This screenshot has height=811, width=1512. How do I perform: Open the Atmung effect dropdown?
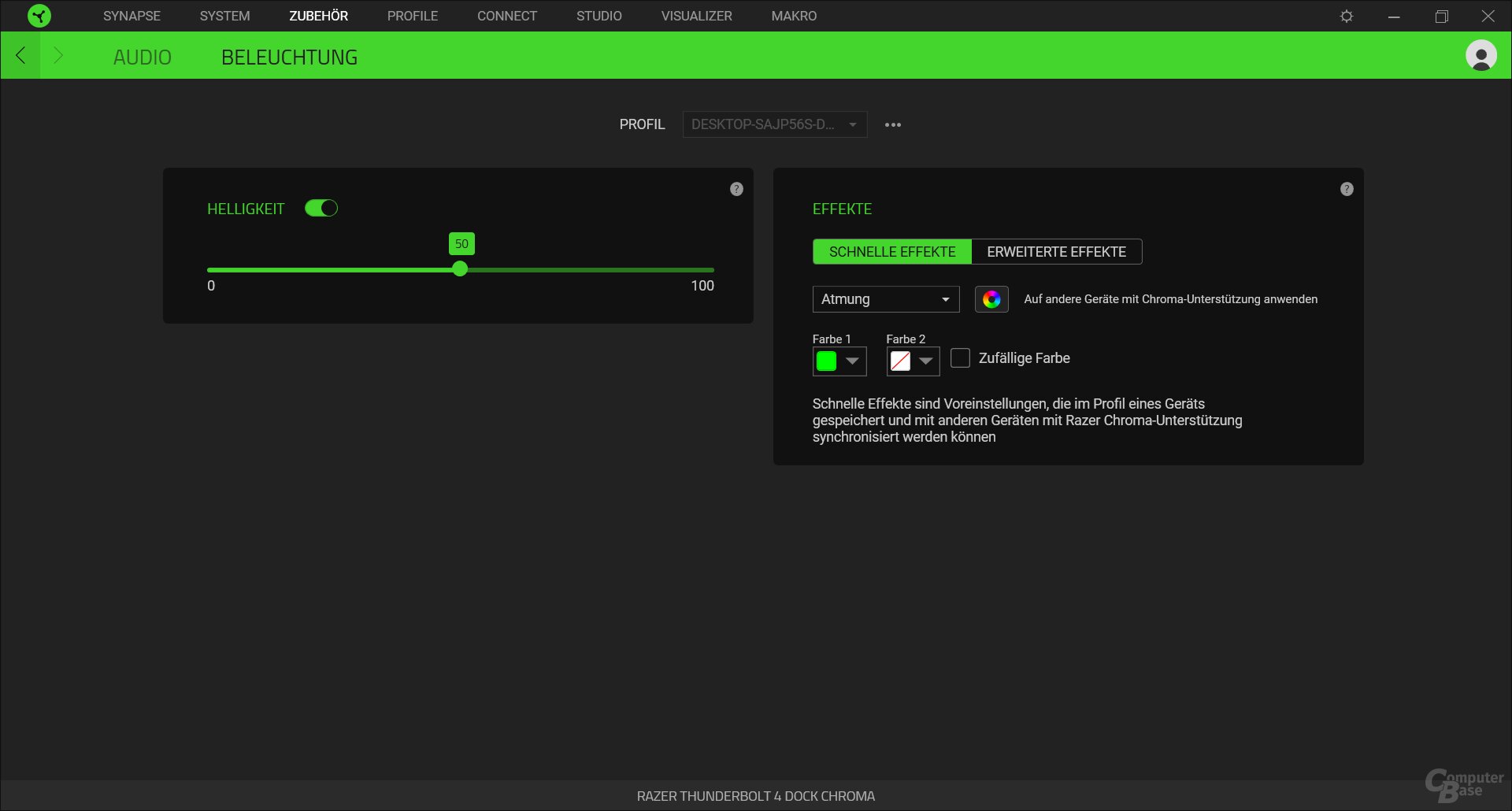(886, 299)
